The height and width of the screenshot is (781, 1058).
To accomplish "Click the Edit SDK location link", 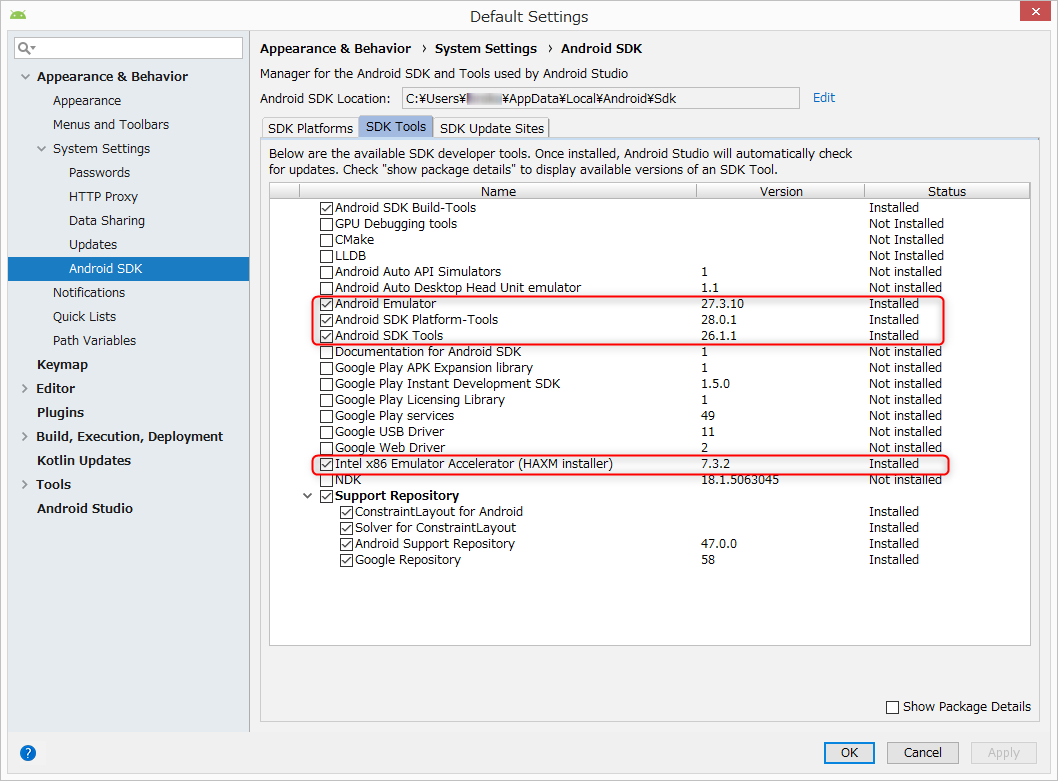I will [x=824, y=97].
